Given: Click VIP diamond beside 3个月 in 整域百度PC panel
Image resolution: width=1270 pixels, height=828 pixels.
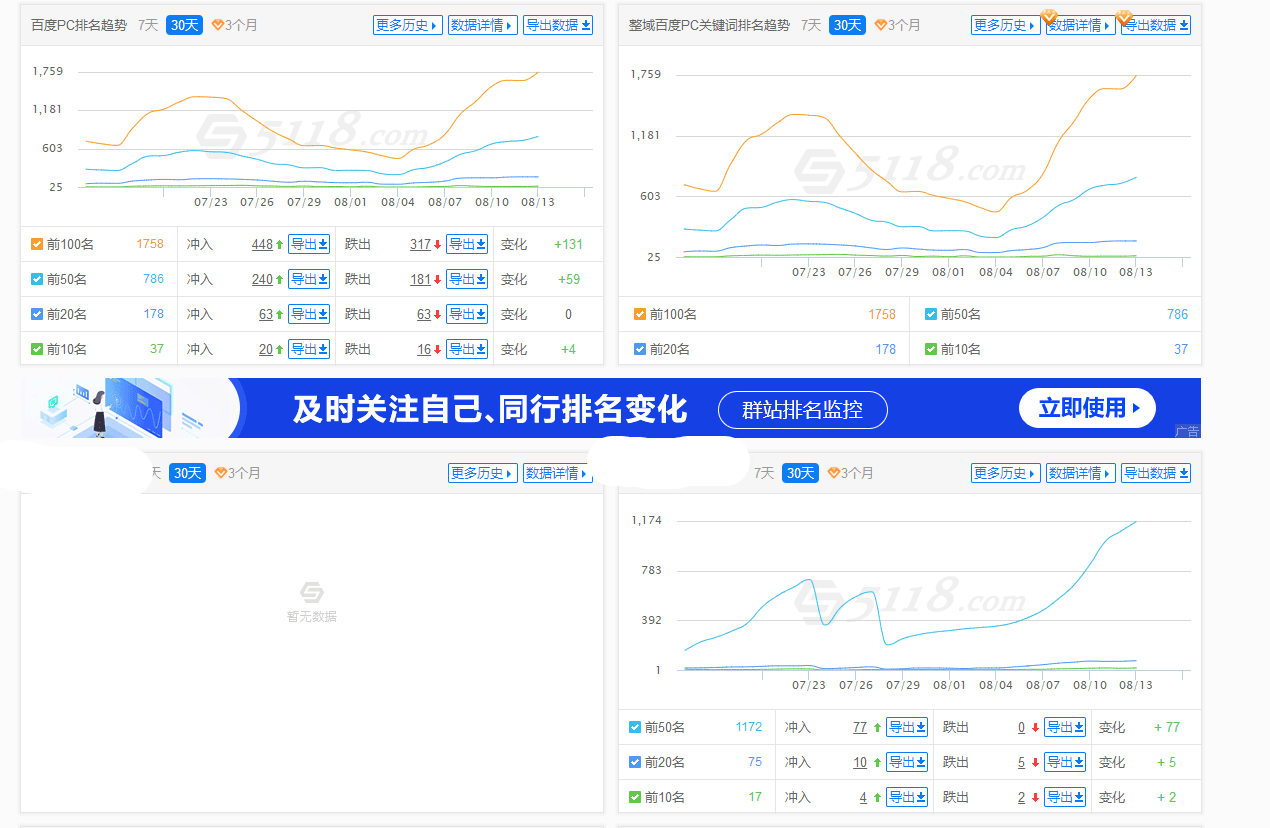Looking at the screenshot, I should click(881, 25).
